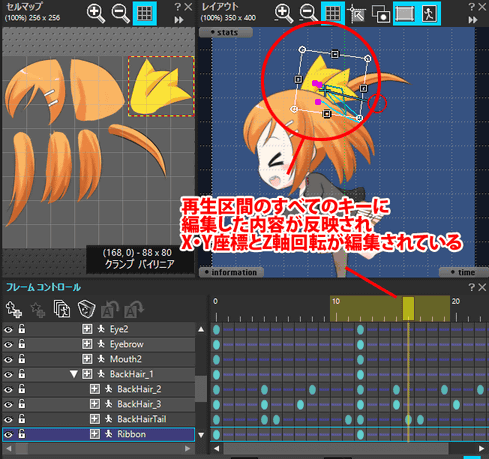Expand attributes of Eye2 part

pos(87,329)
